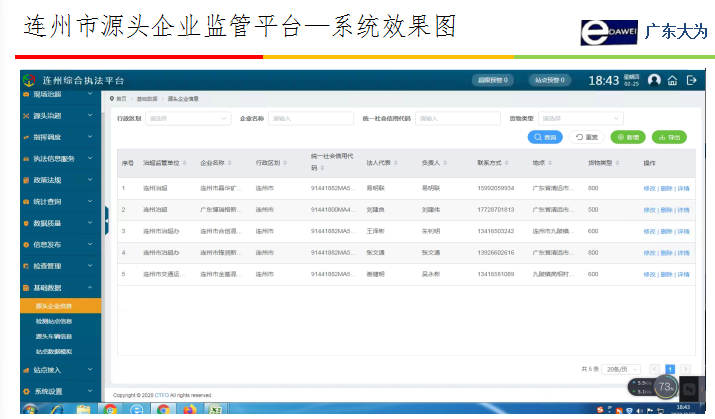
Task: Click the logout icon in top bar
Action: coord(691,80)
